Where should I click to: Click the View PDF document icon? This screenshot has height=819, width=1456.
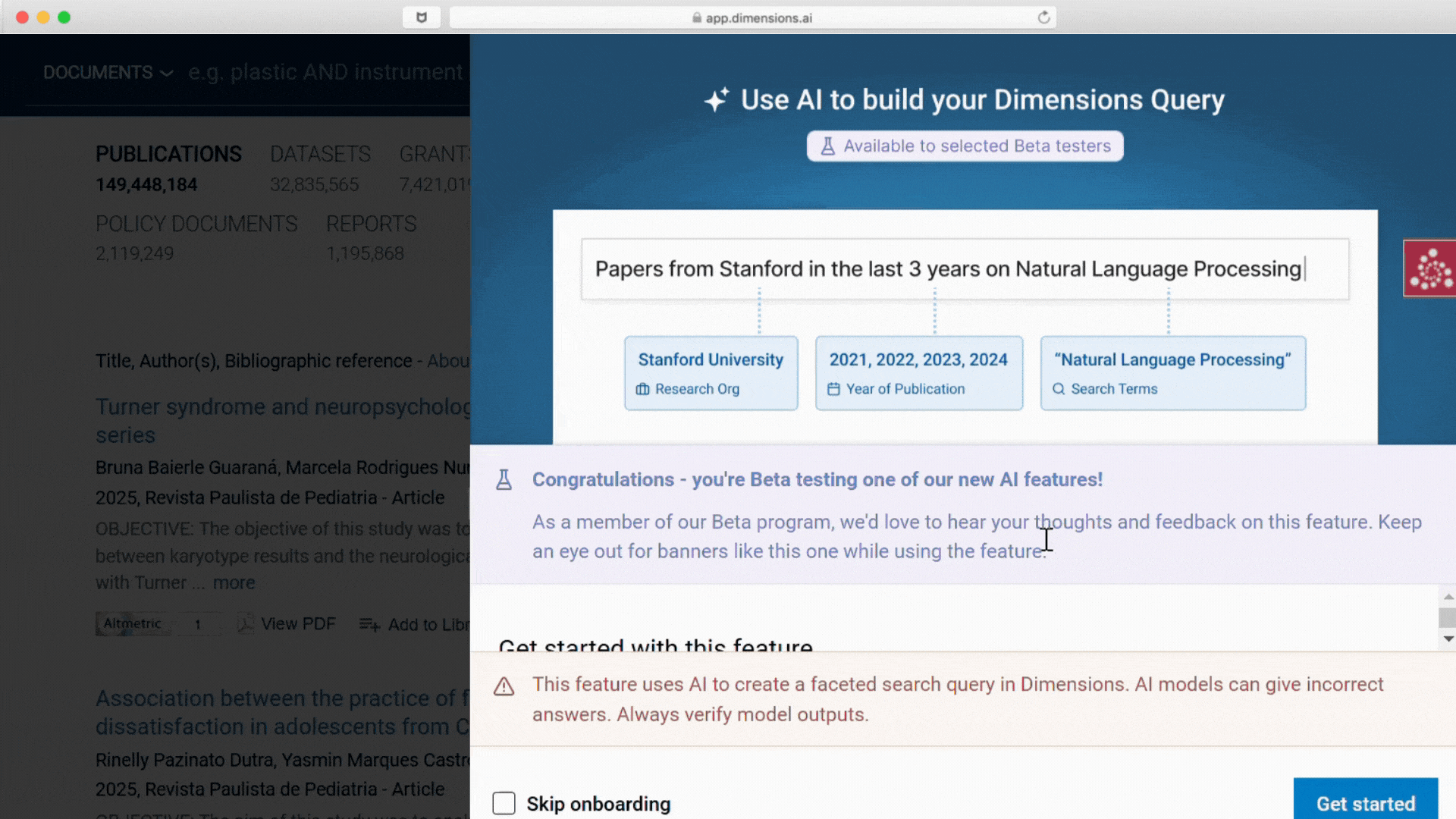click(x=245, y=624)
